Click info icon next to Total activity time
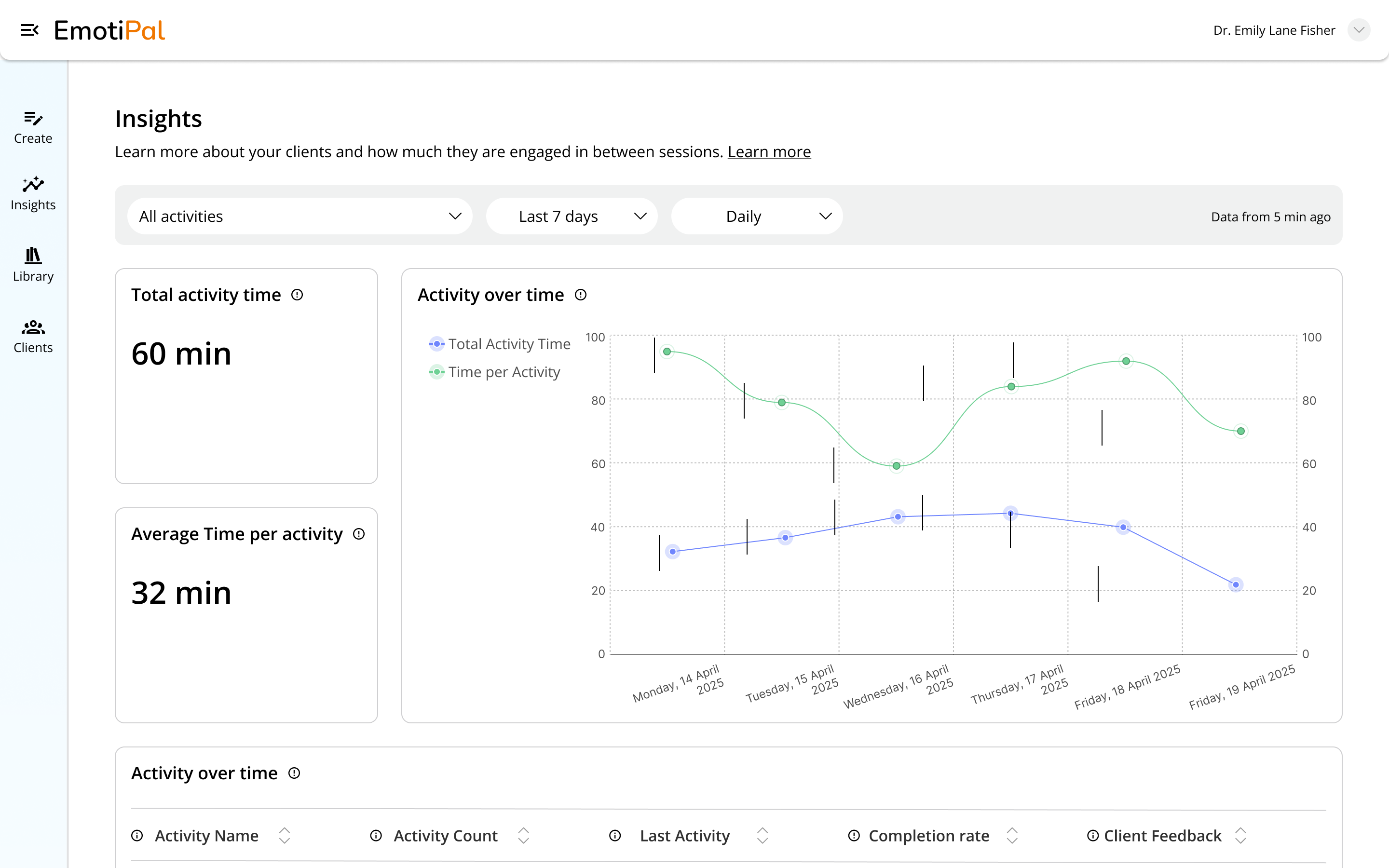This screenshot has width=1389, height=868. click(x=297, y=295)
